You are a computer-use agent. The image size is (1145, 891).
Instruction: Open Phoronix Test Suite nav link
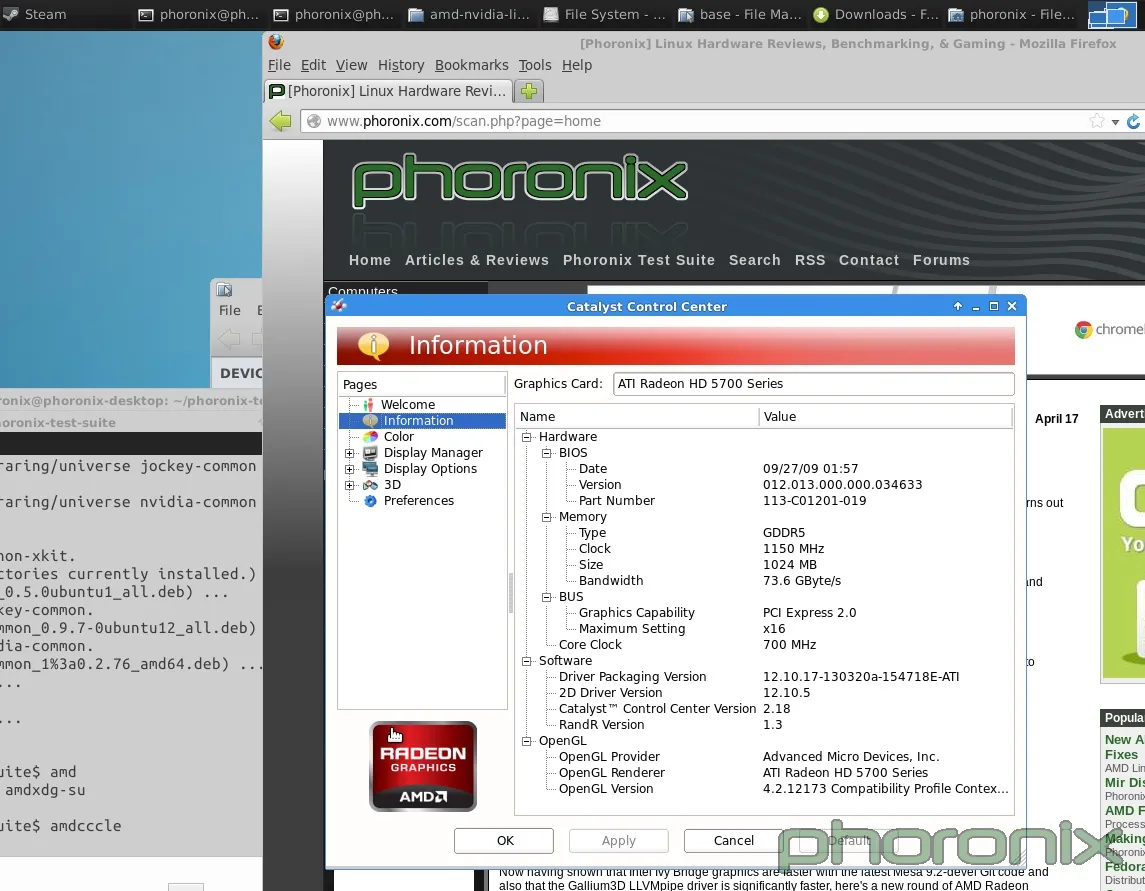click(x=639, y=260)
